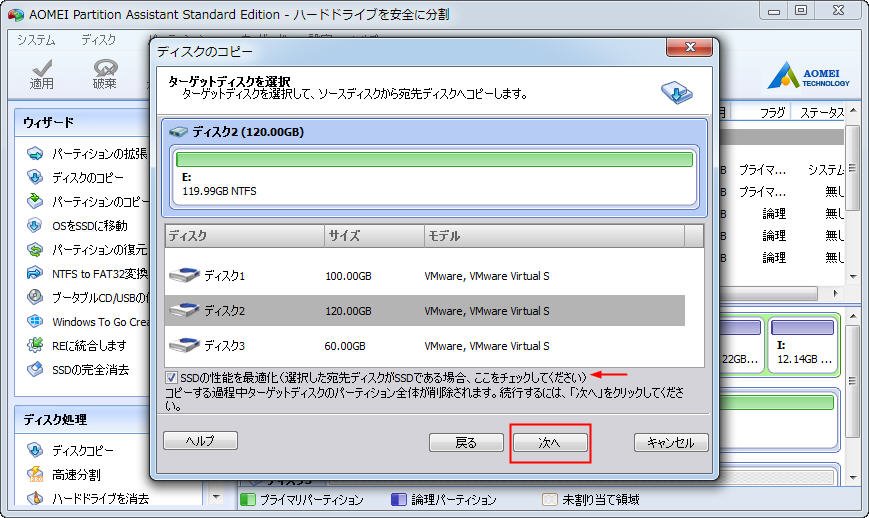Select ディスク2 drive icon in list

click(x=185, y=310)
